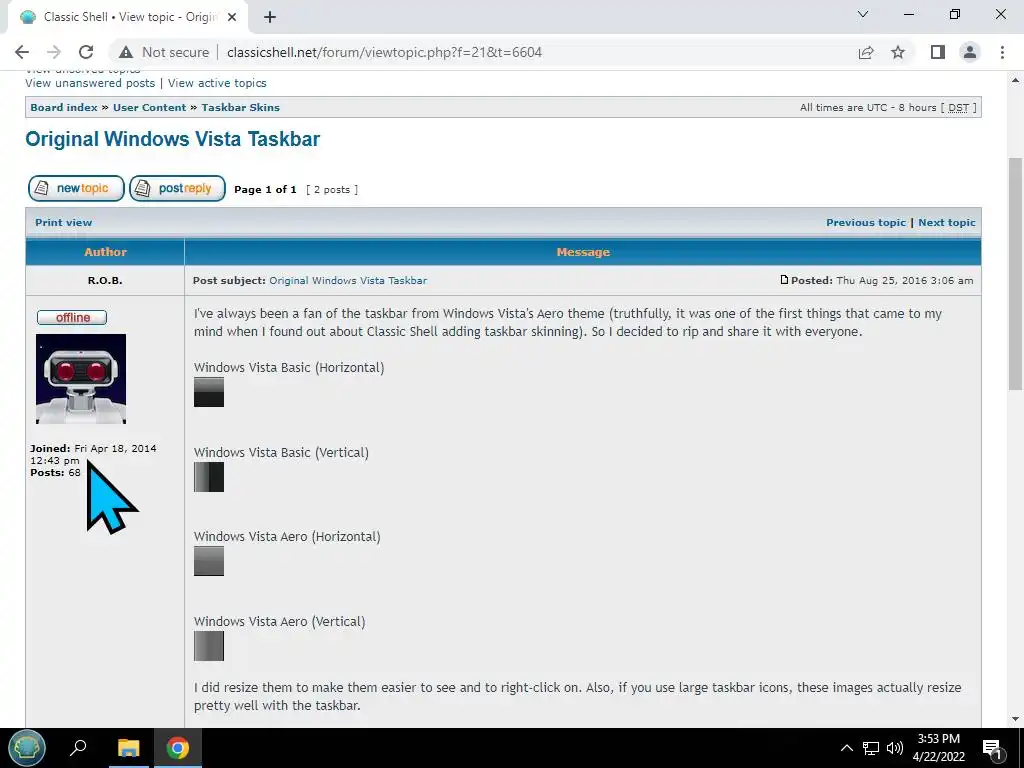Image resolution: width=1024 pixels, height=768 pixels.
Task: Close the Classic Shell browser tab
Action: (232, 17)
